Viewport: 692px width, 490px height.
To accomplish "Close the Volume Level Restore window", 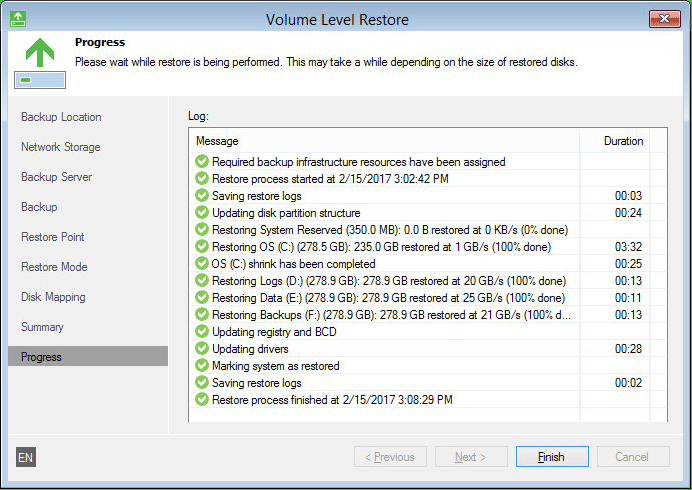I will tap(665, 19).
